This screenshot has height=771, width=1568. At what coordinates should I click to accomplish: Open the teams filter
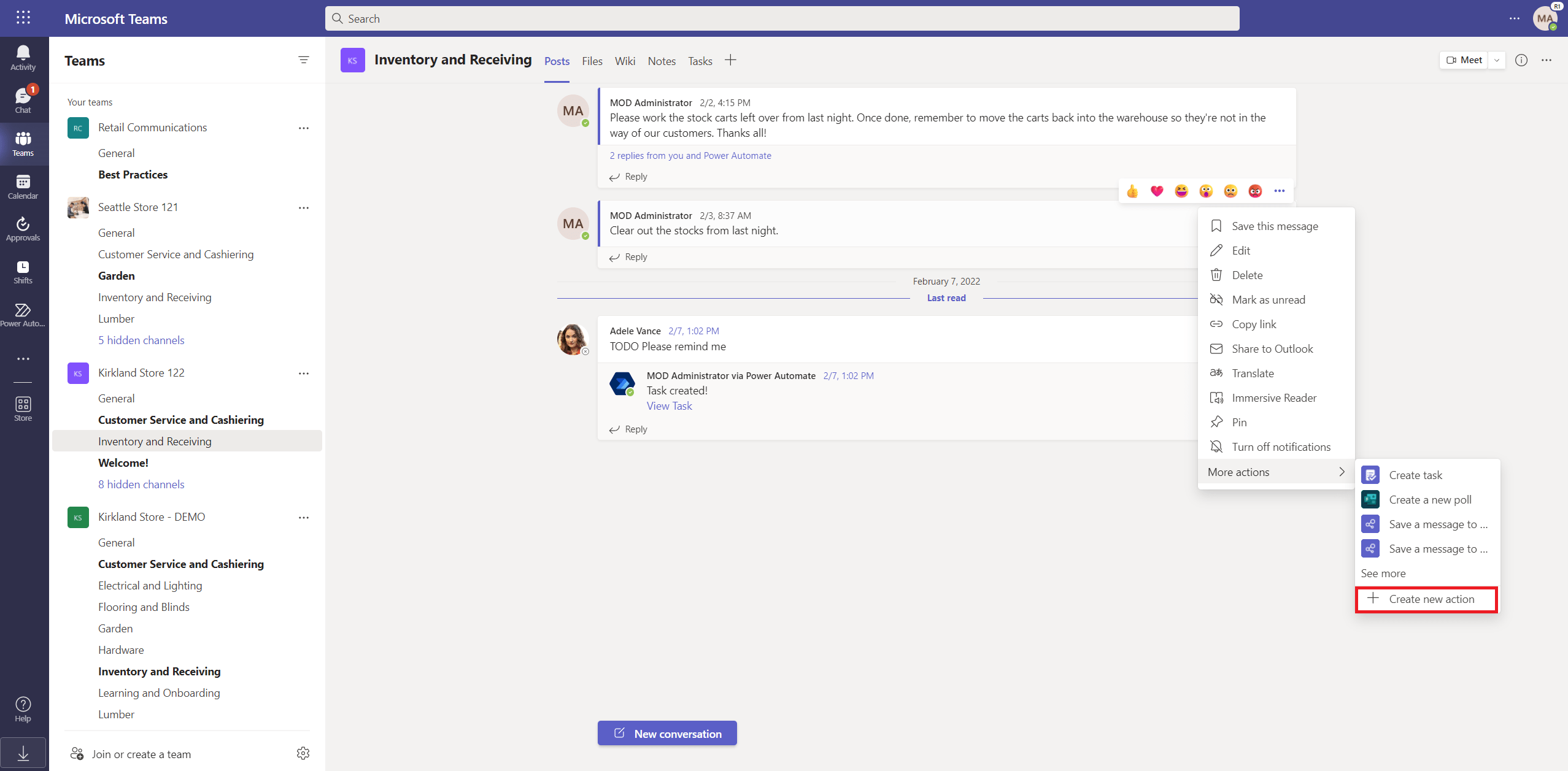click(x=304, y=59)
